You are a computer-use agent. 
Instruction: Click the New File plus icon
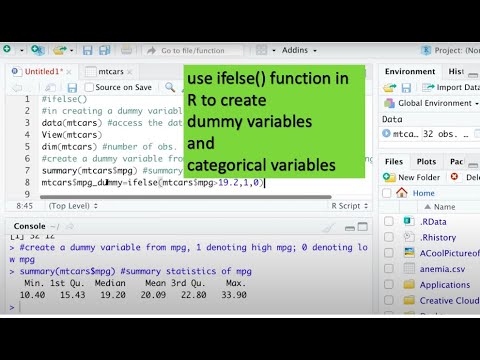(x=7, y=49)
